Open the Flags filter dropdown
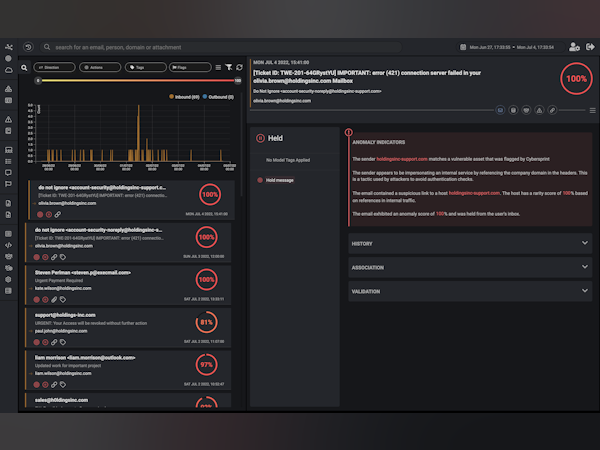The height and width of the screenshot is (450, 600). [x=190, y=67]
